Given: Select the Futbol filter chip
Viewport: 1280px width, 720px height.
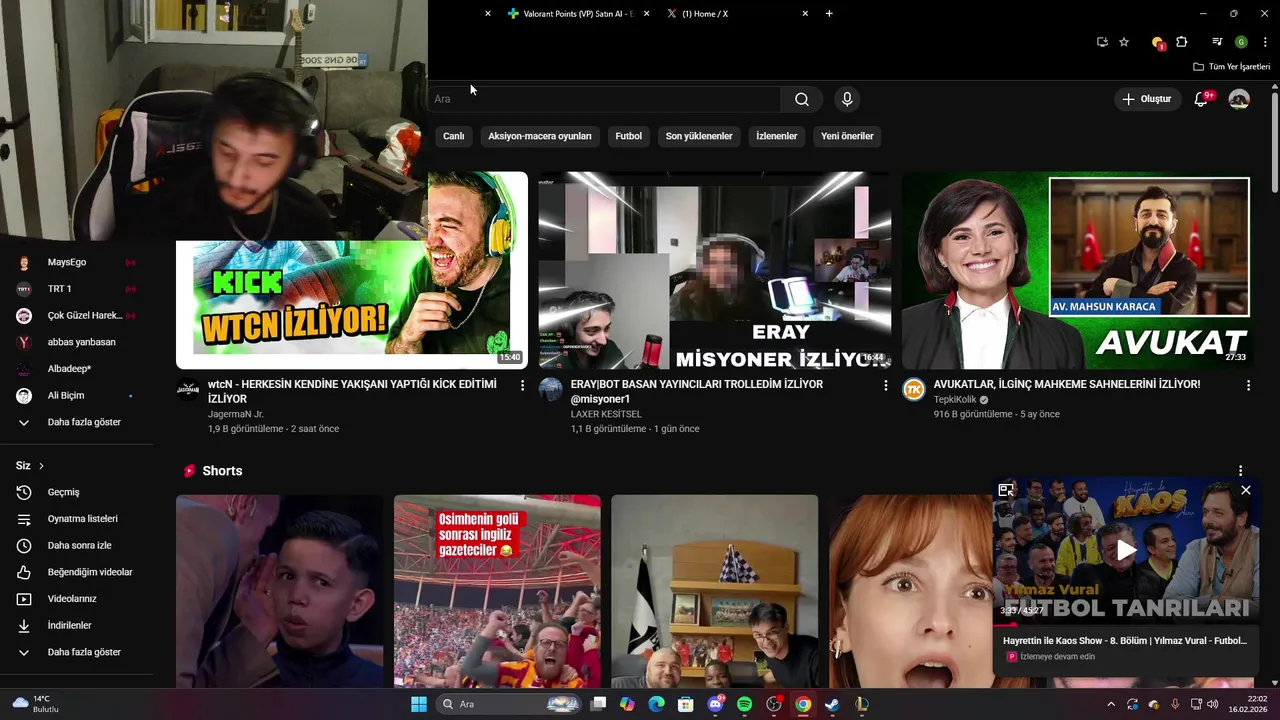Looking at the screenshot, I should pyautogui.click(x=629, y=136).
